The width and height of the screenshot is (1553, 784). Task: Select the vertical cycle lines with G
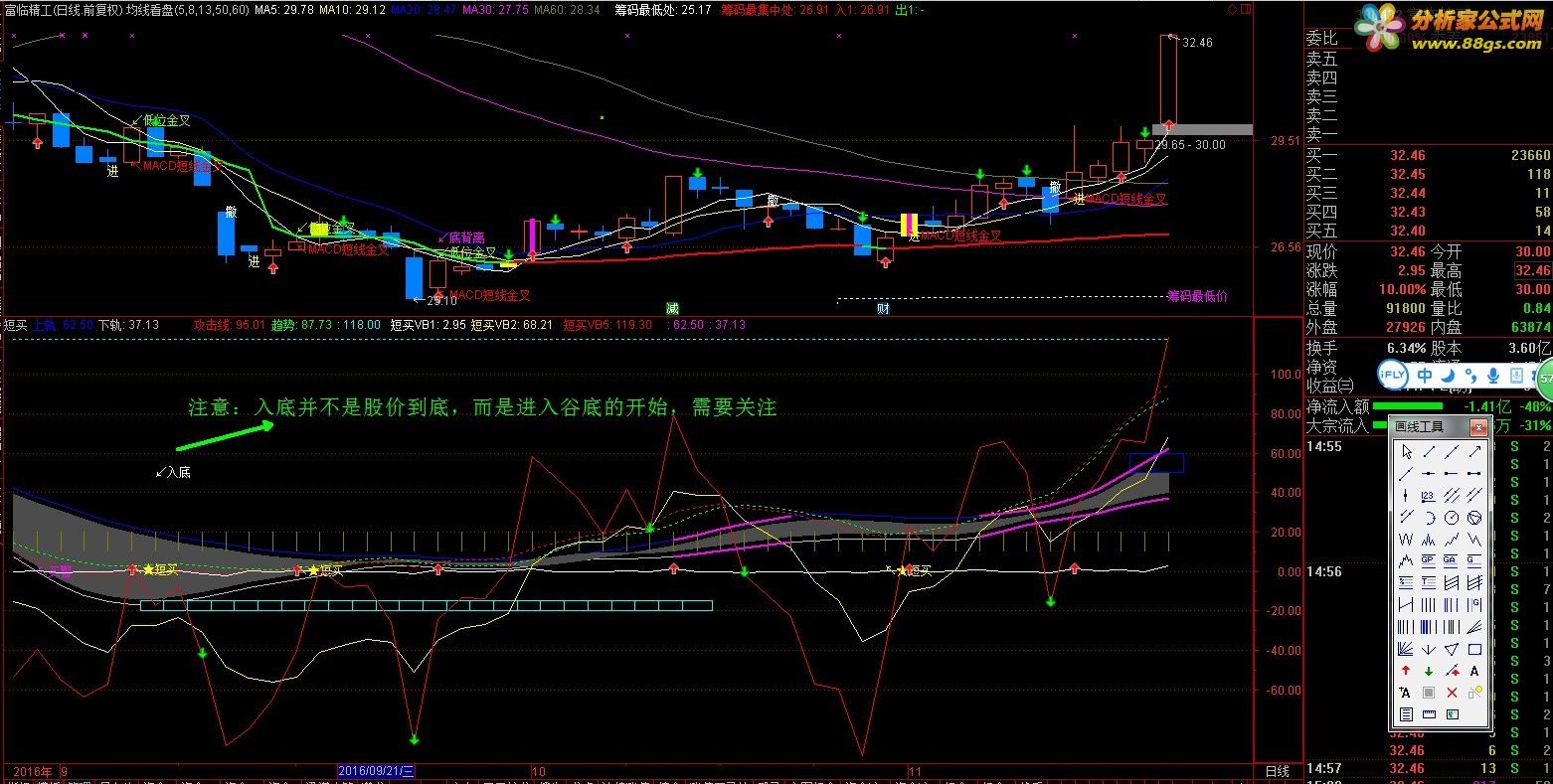1474,604
